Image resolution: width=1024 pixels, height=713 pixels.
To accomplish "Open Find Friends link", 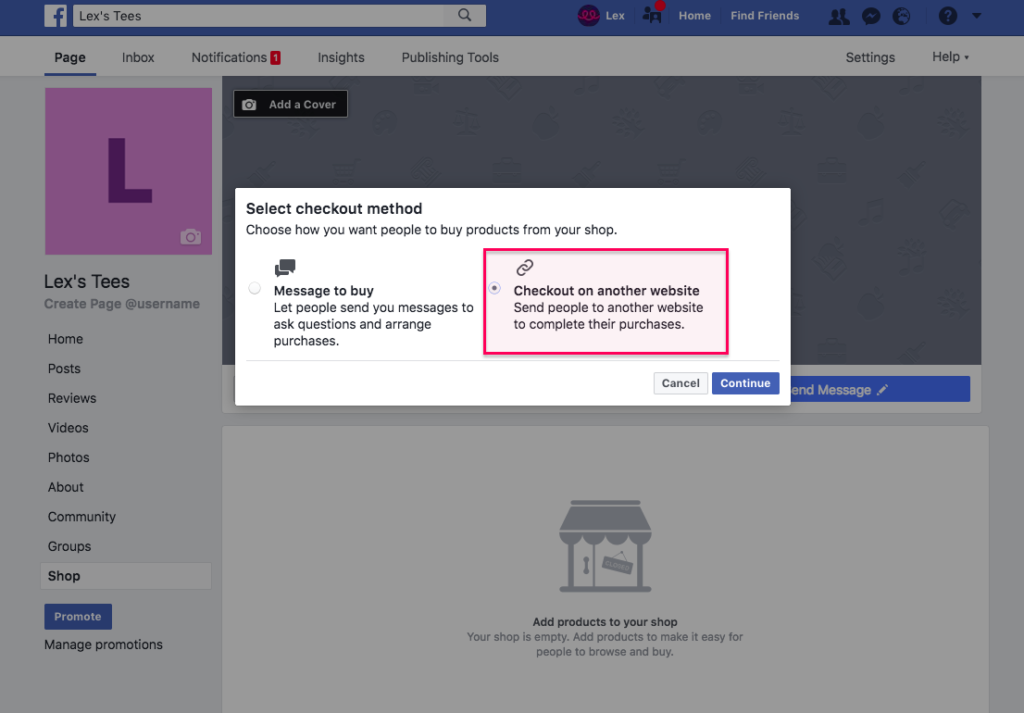I will [x=765, y=16].
